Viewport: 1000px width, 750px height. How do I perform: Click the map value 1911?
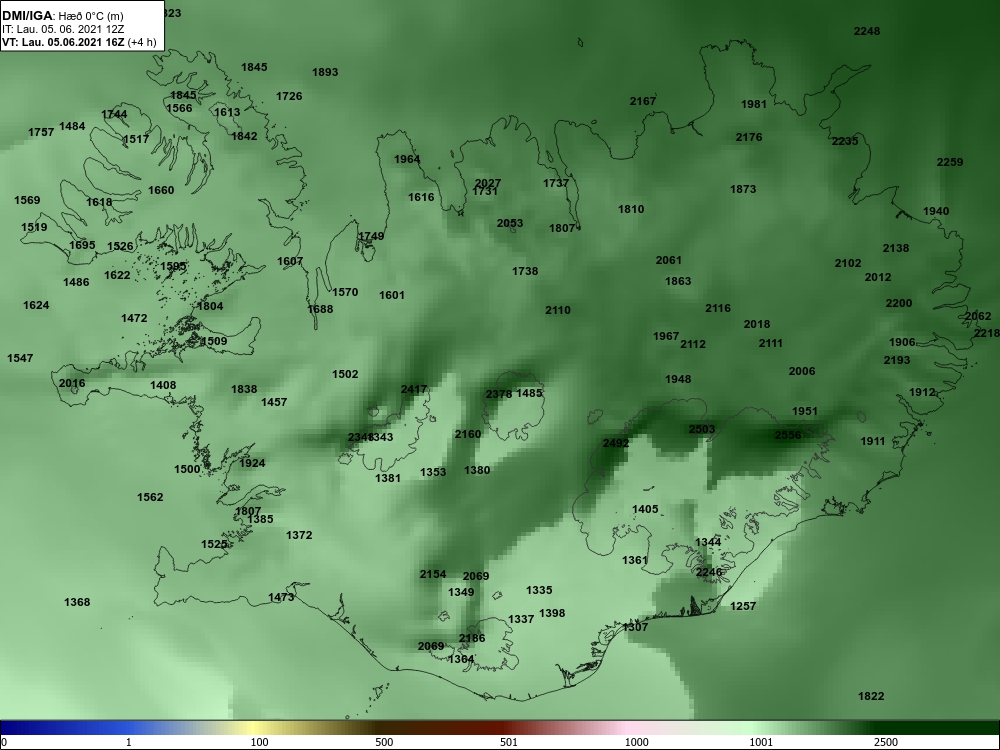point(872,441)
